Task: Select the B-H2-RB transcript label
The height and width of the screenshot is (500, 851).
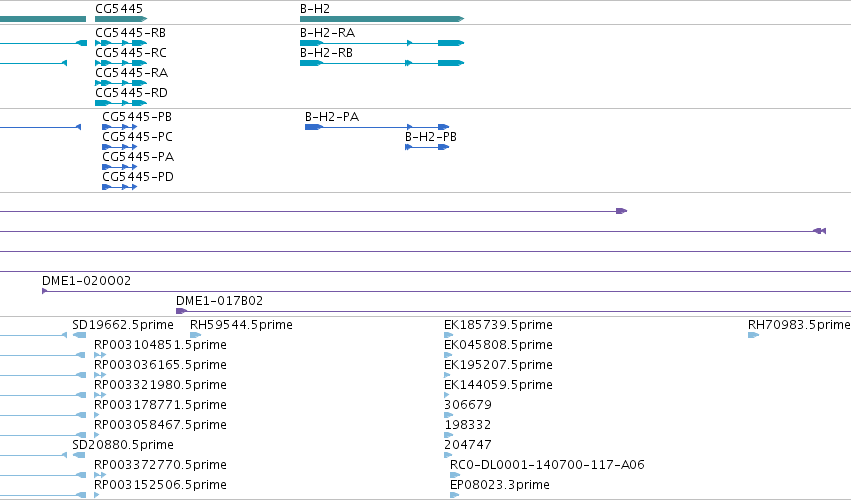Action: coord(326,53)
